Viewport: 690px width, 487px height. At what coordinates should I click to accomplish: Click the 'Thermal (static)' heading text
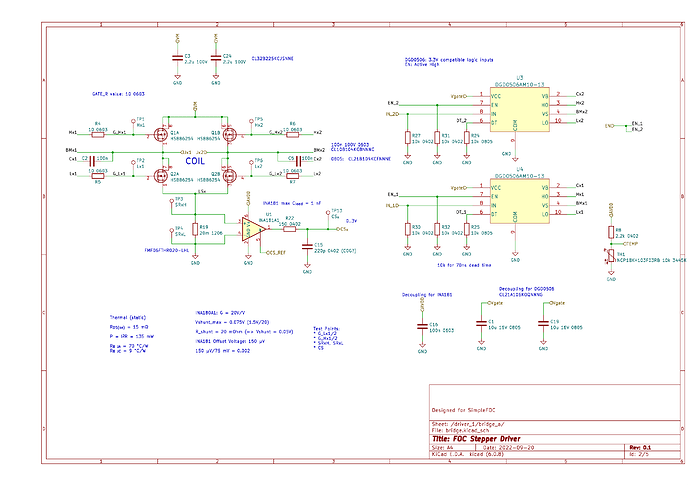coord(128,317)
